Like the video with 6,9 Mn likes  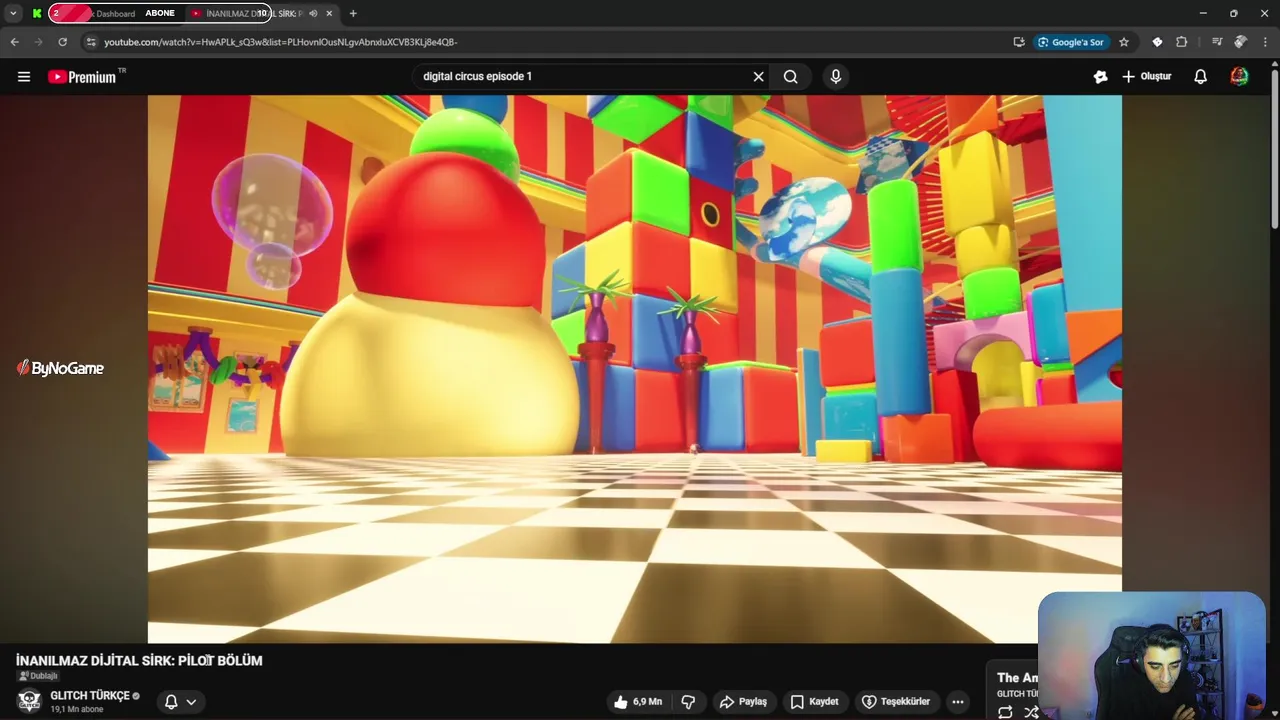click(638, 702)
